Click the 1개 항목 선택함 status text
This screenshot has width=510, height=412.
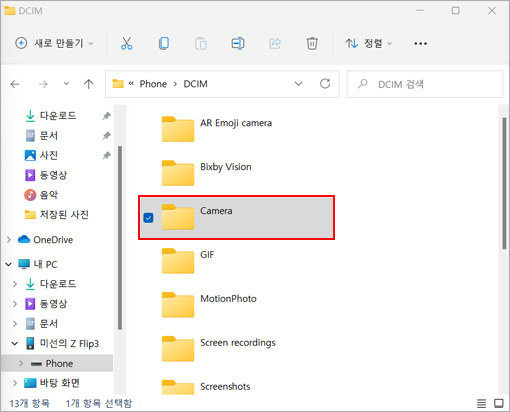point(99,404)
